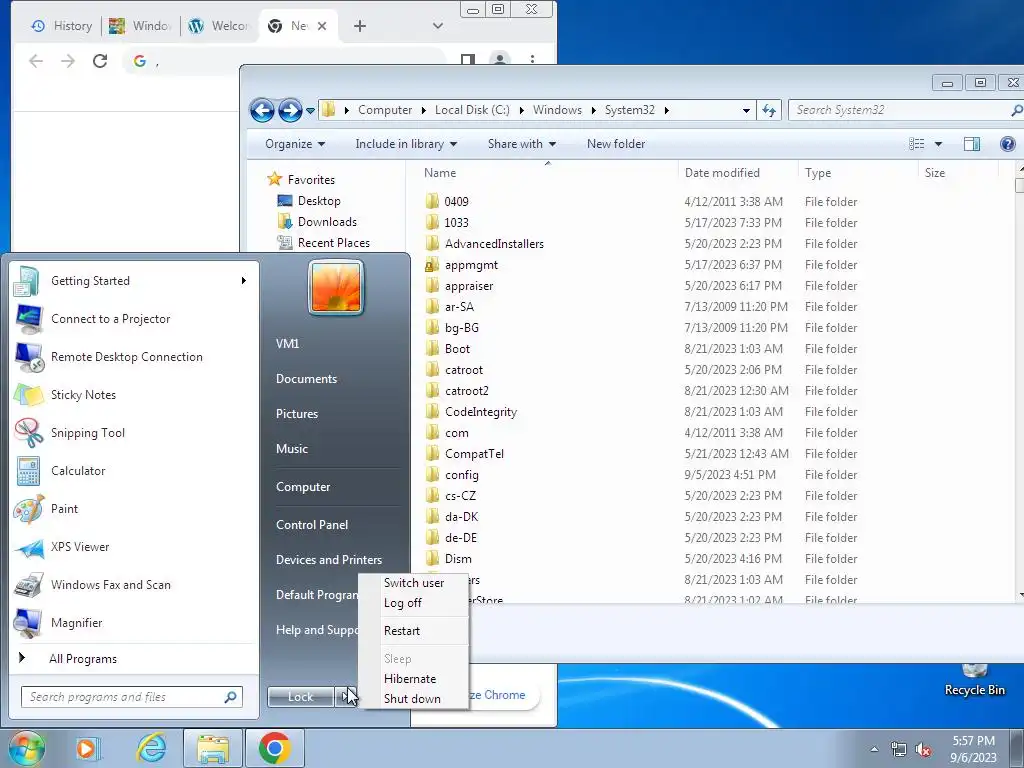Launch Calculator from Start menu
Screen dimensions: 1024x768
(x=134, y=471)
